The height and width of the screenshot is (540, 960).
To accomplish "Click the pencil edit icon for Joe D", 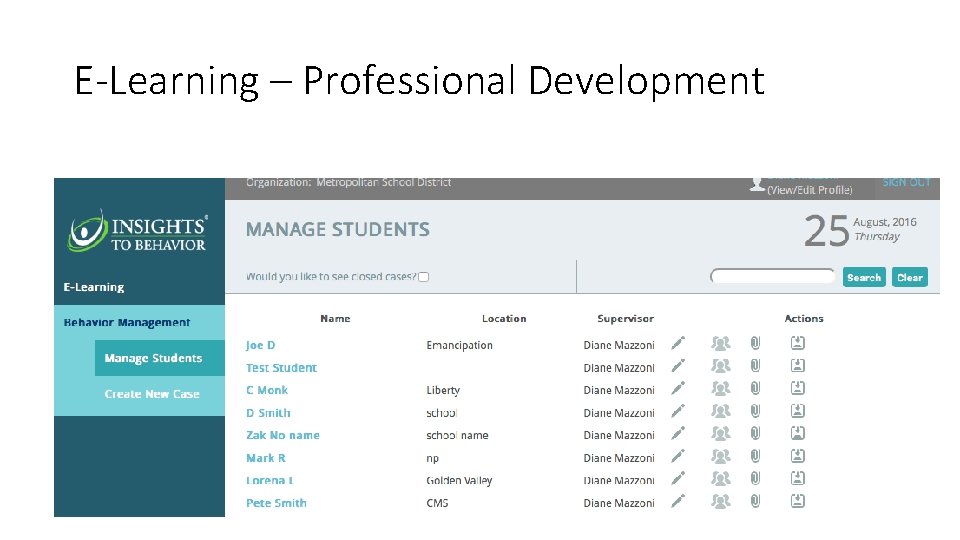I will tap(678, 343).
